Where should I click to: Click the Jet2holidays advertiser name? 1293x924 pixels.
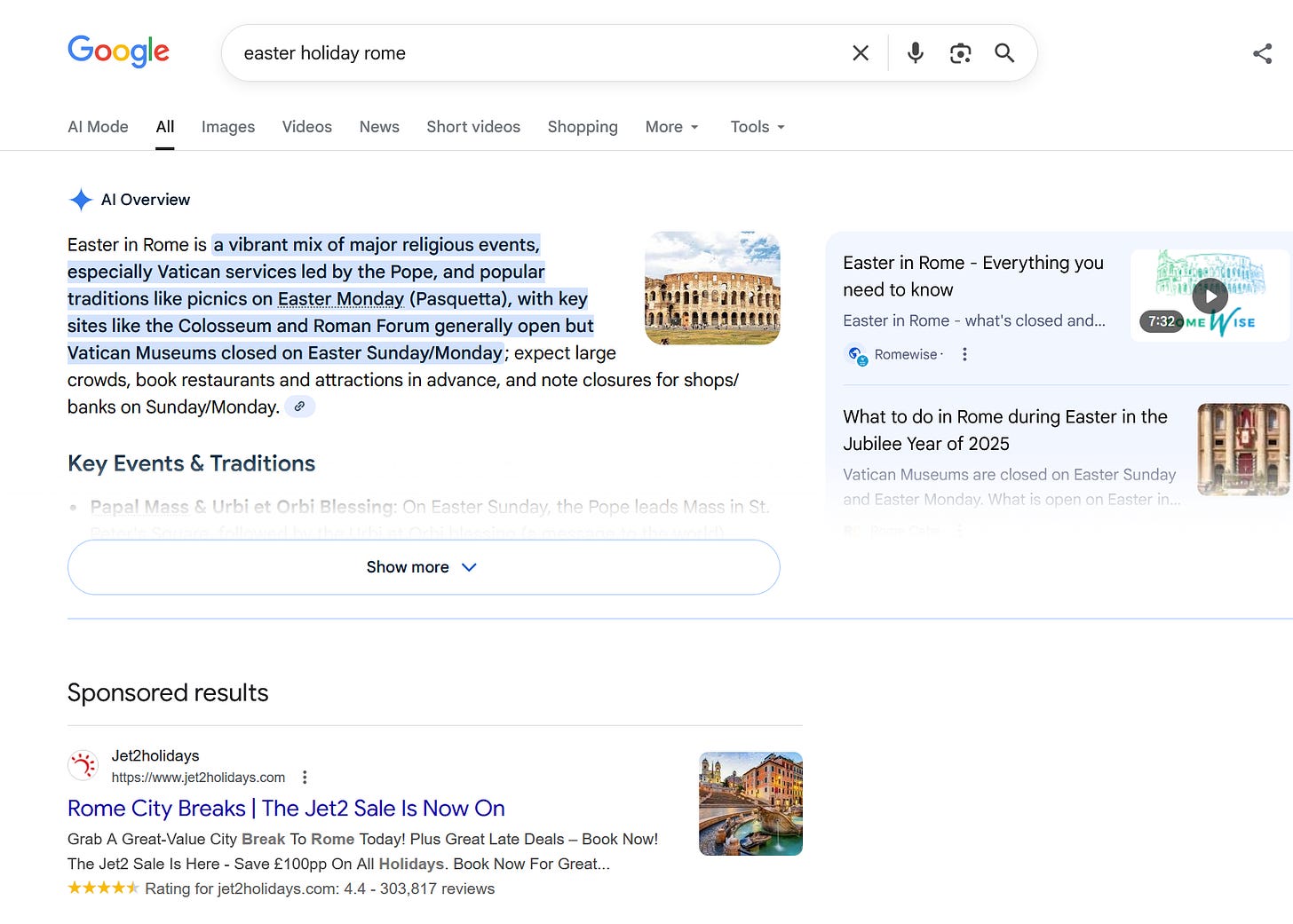coord(155,756)
